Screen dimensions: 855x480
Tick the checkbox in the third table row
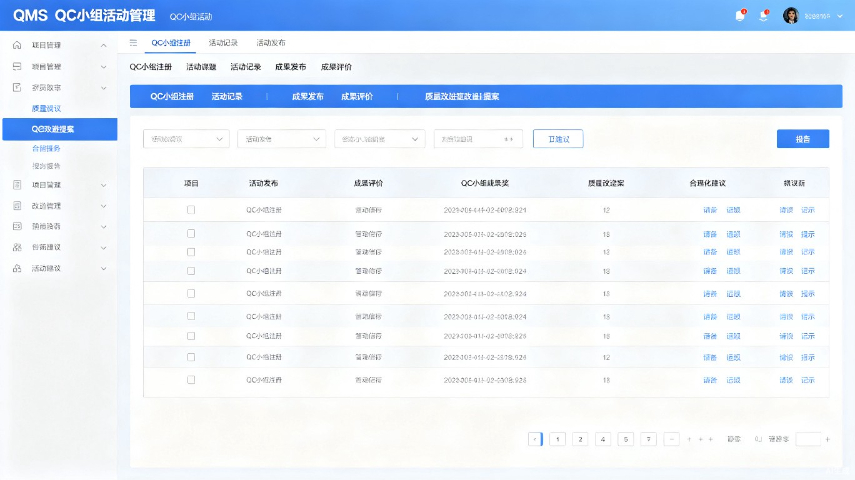[x=191, y=252]
